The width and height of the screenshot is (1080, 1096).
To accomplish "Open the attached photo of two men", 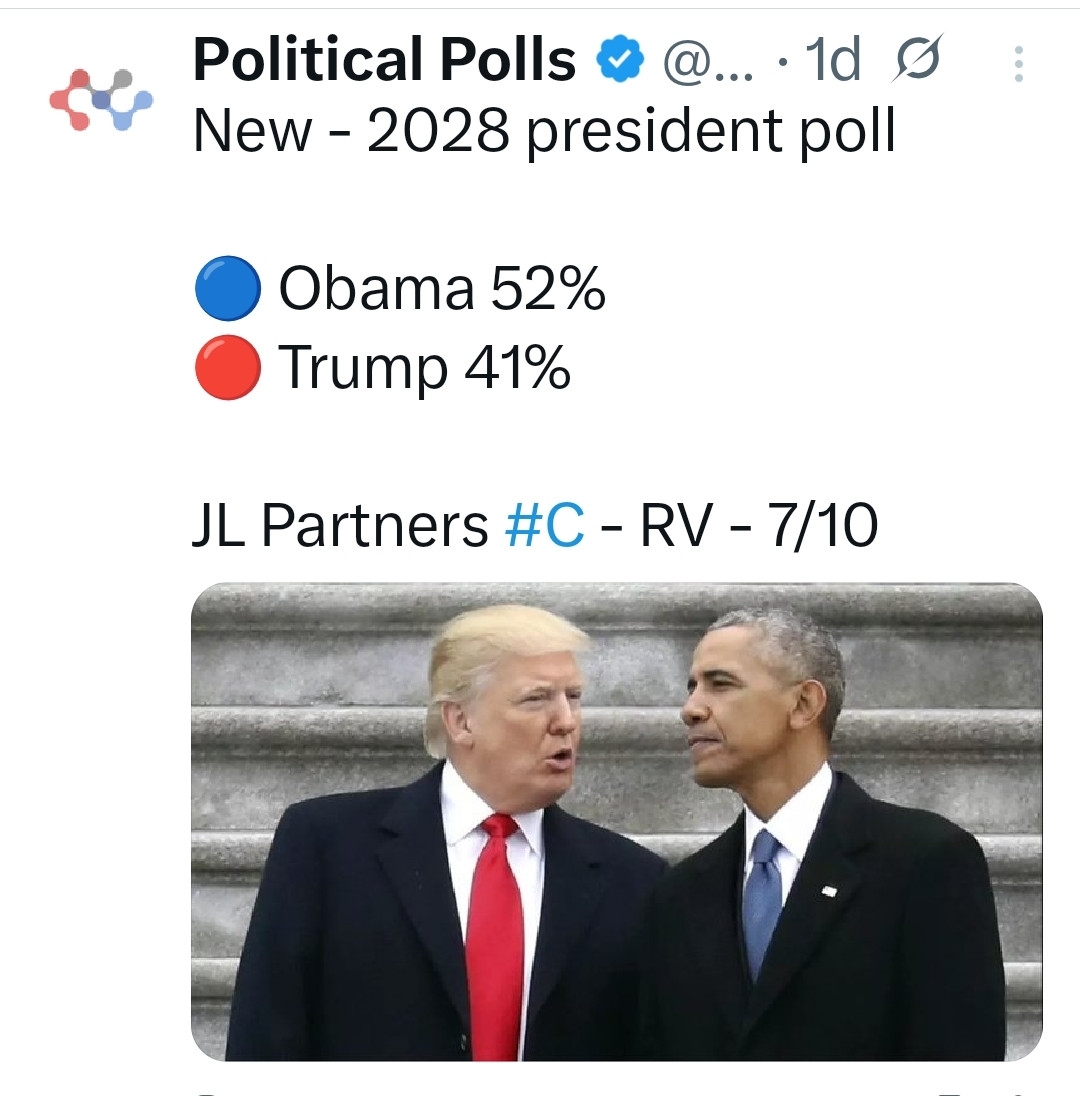I will coord(616,820).
